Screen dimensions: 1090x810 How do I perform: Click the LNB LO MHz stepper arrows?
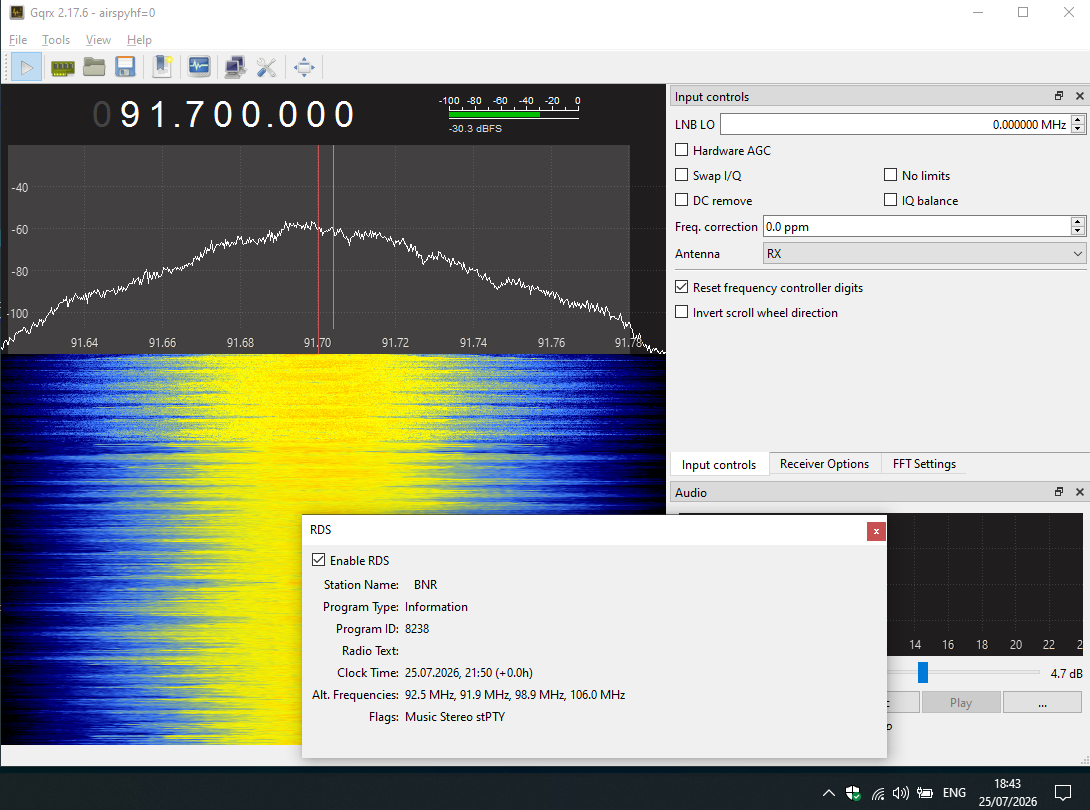tap(1077, 124)
